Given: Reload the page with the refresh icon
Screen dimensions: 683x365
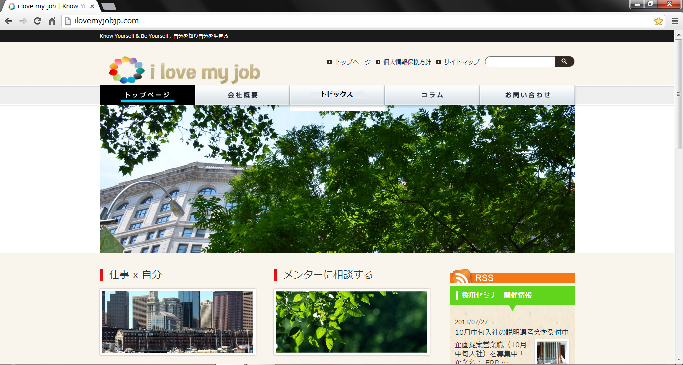Looking at the screenshot, I should 37,21.
